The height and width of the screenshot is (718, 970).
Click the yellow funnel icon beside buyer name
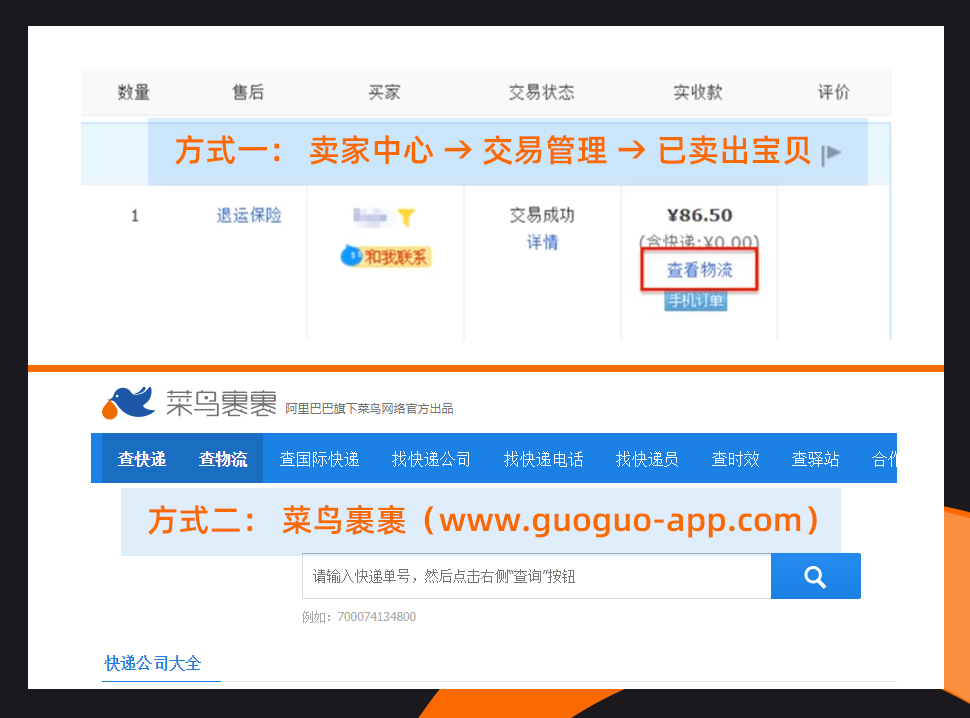(x=406, y=216)
